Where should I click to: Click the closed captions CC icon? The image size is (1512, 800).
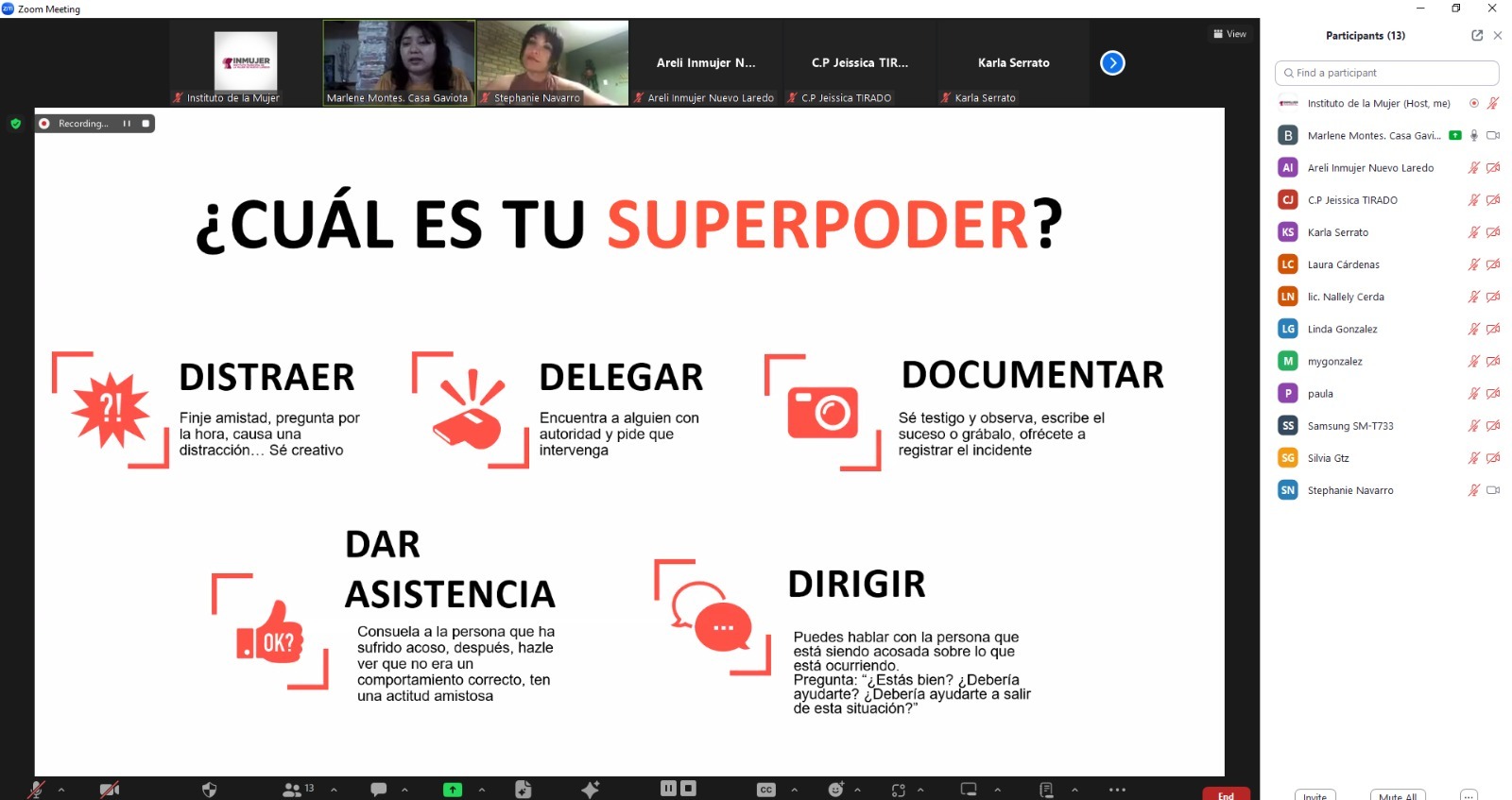click(x=766, y=790)
